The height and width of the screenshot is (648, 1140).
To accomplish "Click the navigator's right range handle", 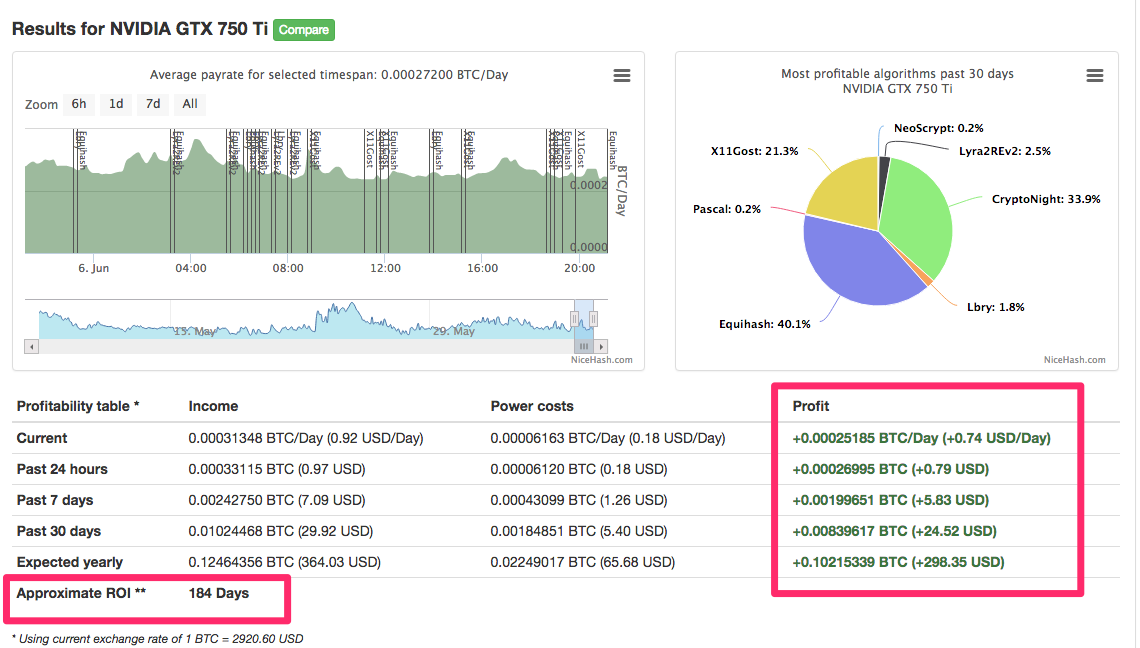I will pos(593,319).
